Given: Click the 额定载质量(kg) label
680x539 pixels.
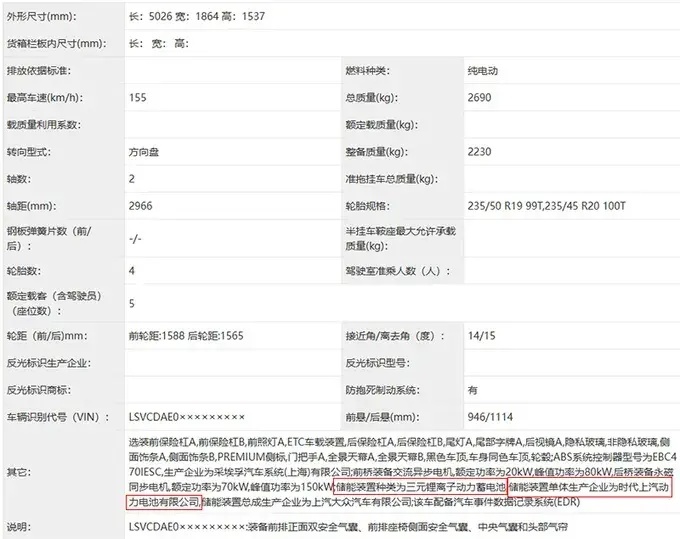Looking at the screenshot, I should [381, 125].
